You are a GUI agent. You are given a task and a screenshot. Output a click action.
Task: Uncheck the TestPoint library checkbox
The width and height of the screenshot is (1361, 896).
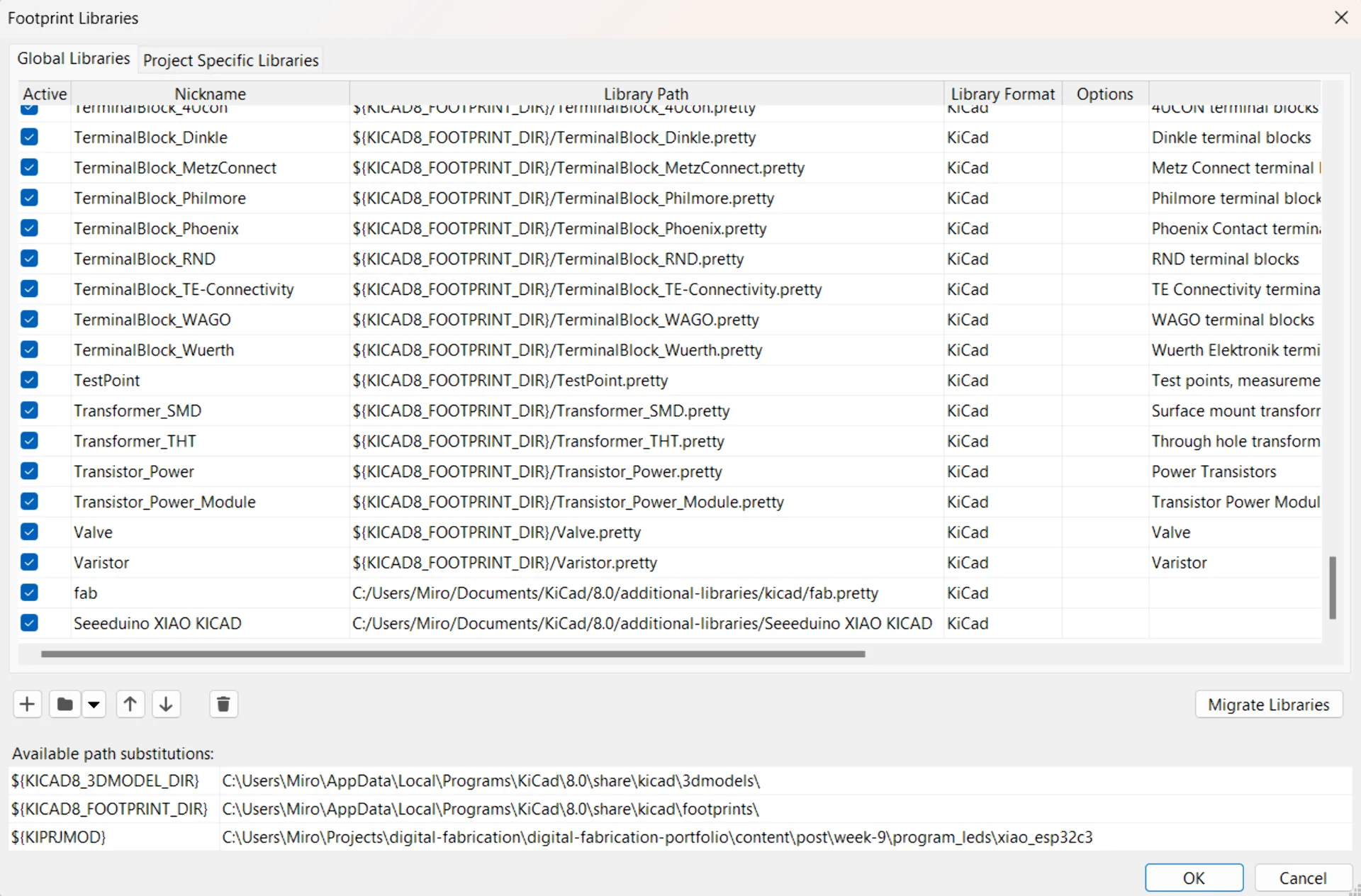click(29, 380)
